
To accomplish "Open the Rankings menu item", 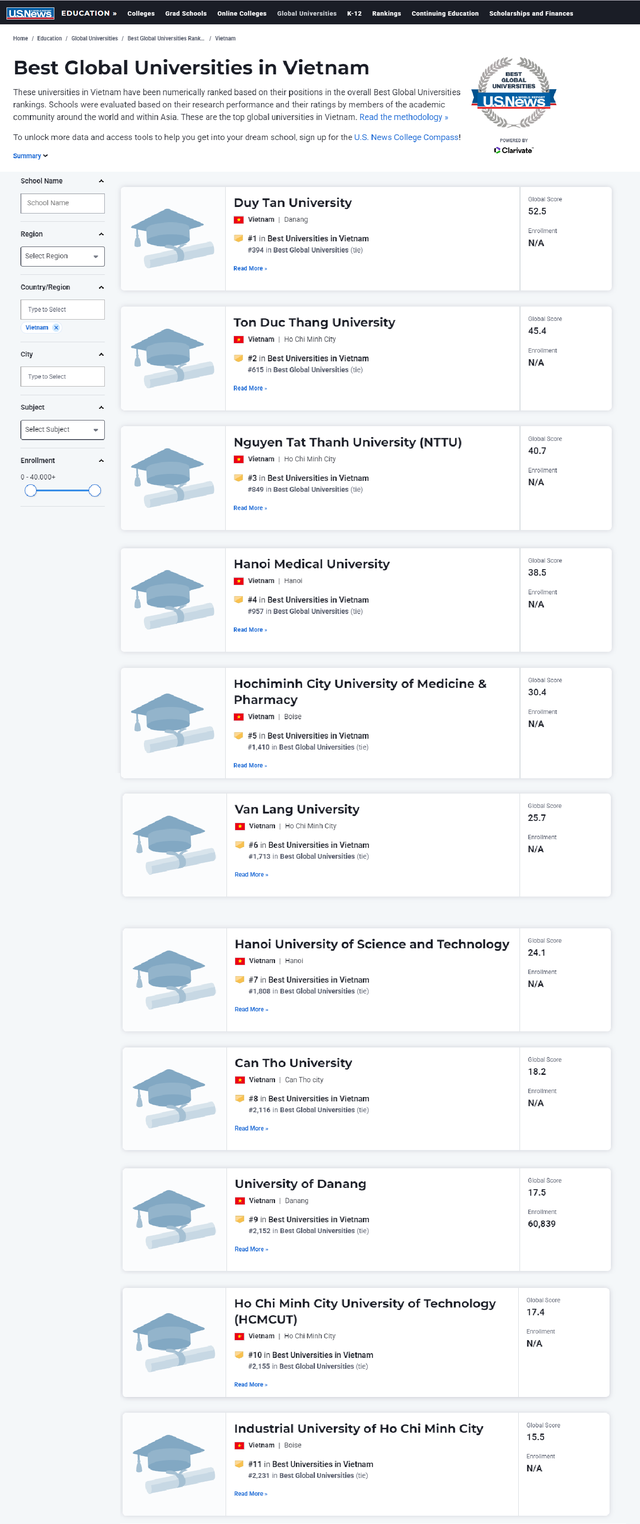I will (386, 14).
